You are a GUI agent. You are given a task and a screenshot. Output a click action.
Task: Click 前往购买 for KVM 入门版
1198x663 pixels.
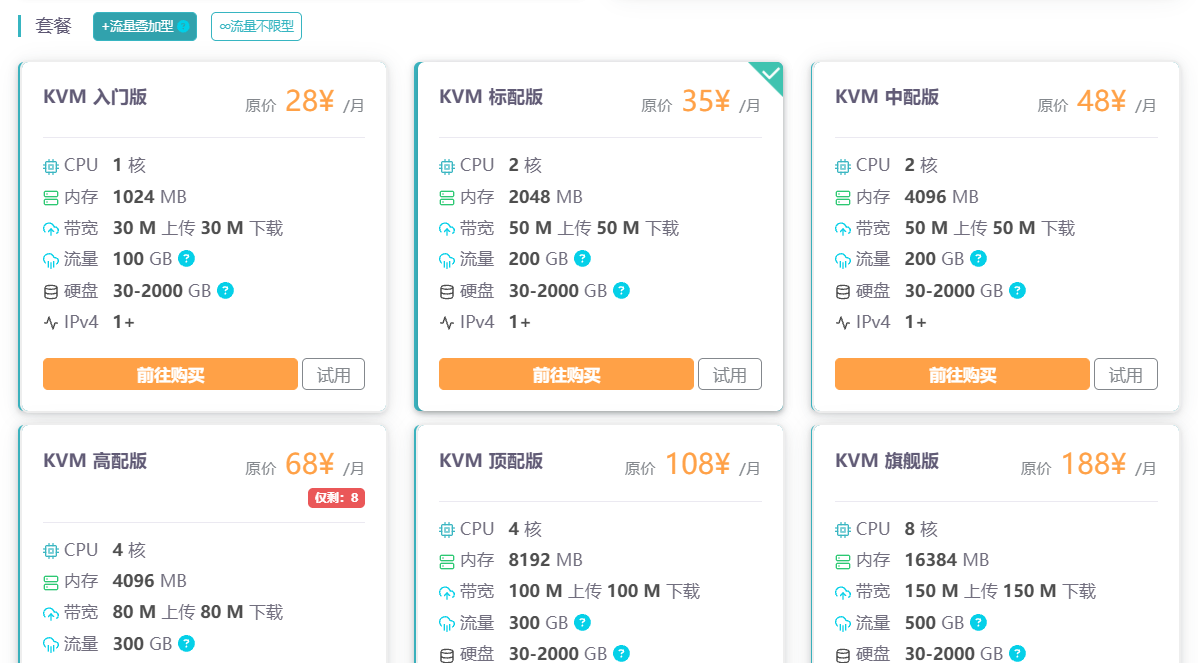[x=170, y=375]
